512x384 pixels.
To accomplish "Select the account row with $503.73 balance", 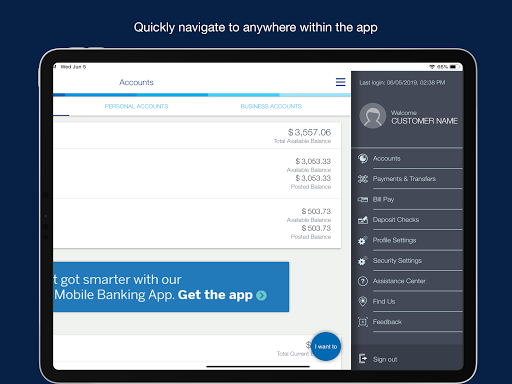I will tap(197, 224).
